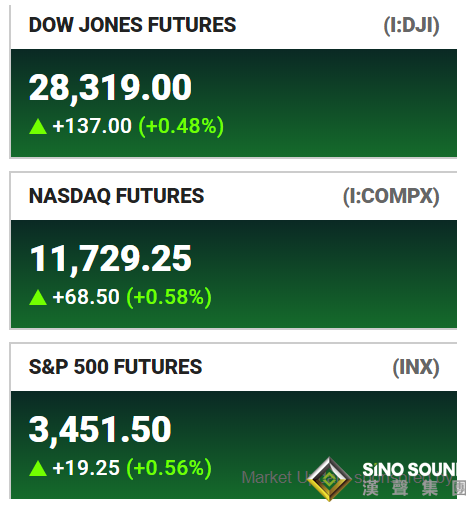Click the (+0.56%) percent change

click(169, 468)
